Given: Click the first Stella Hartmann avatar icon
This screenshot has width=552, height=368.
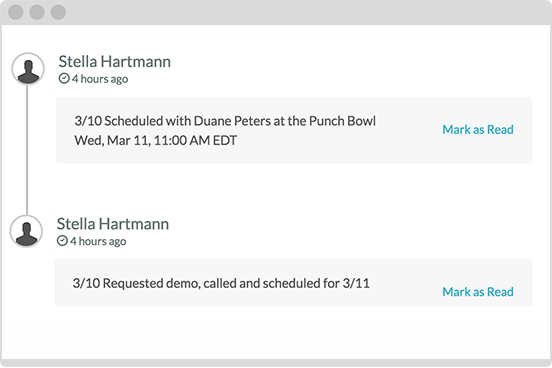Looking at the screenshot, I should 28,69.
